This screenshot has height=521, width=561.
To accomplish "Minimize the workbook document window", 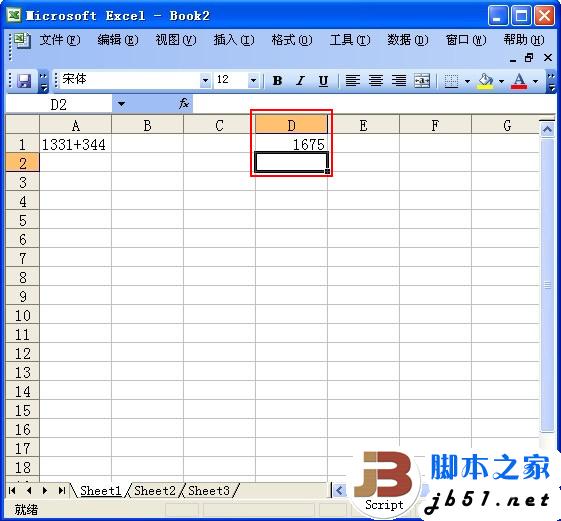I will point(513,59).
